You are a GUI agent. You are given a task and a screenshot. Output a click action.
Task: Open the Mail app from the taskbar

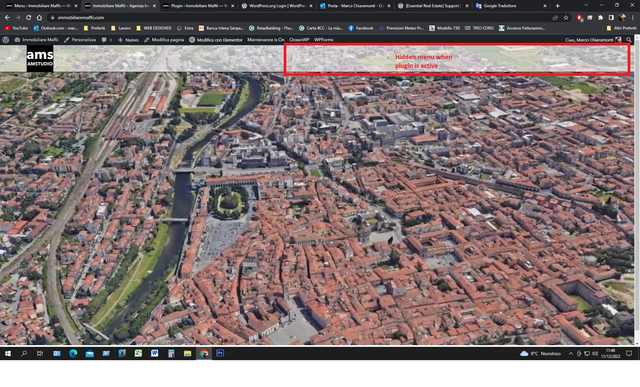[89, 354]
